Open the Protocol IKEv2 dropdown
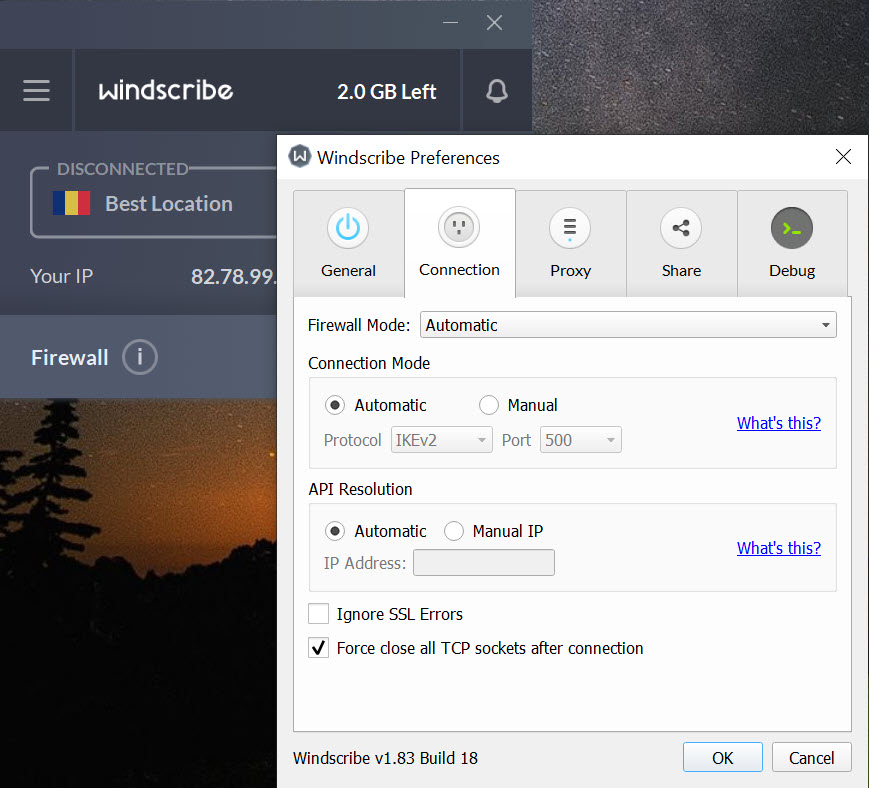The width and height of the screenshot is (869, 788). [x=441, y=440]
